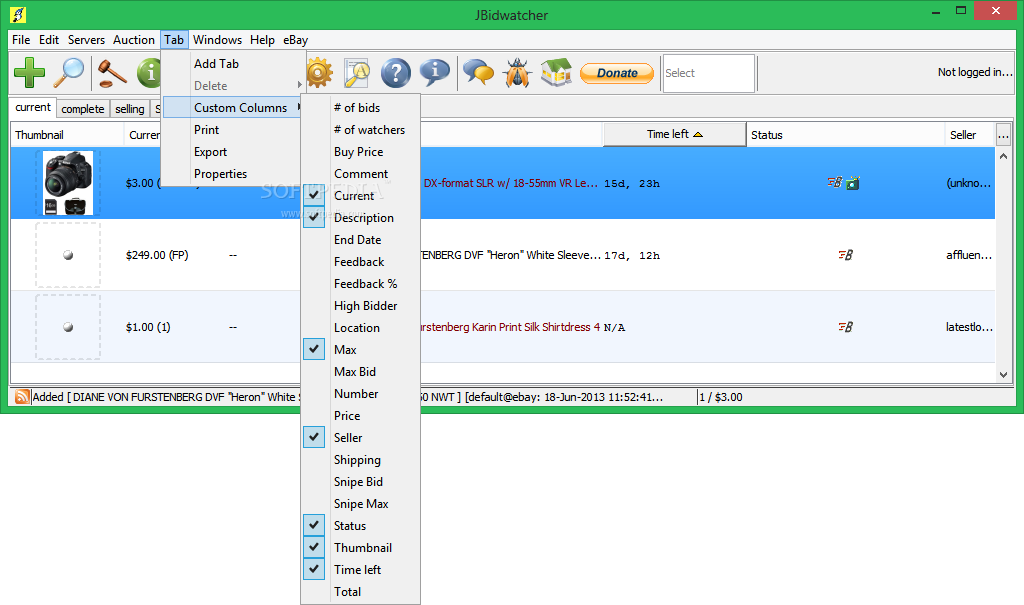Click the document magnifier icon in toolbar
Screen dimensions: 1024x605
coord(357,73)
